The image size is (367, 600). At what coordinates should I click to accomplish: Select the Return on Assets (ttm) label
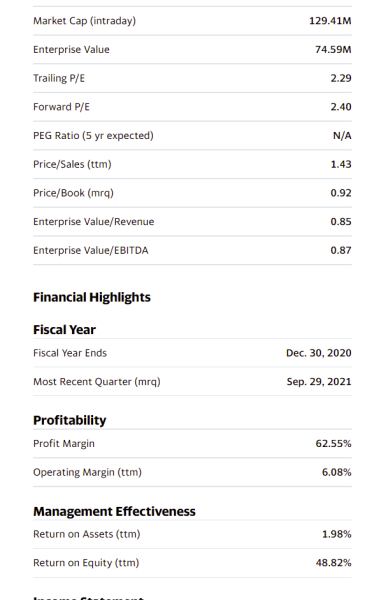[87, 534]
